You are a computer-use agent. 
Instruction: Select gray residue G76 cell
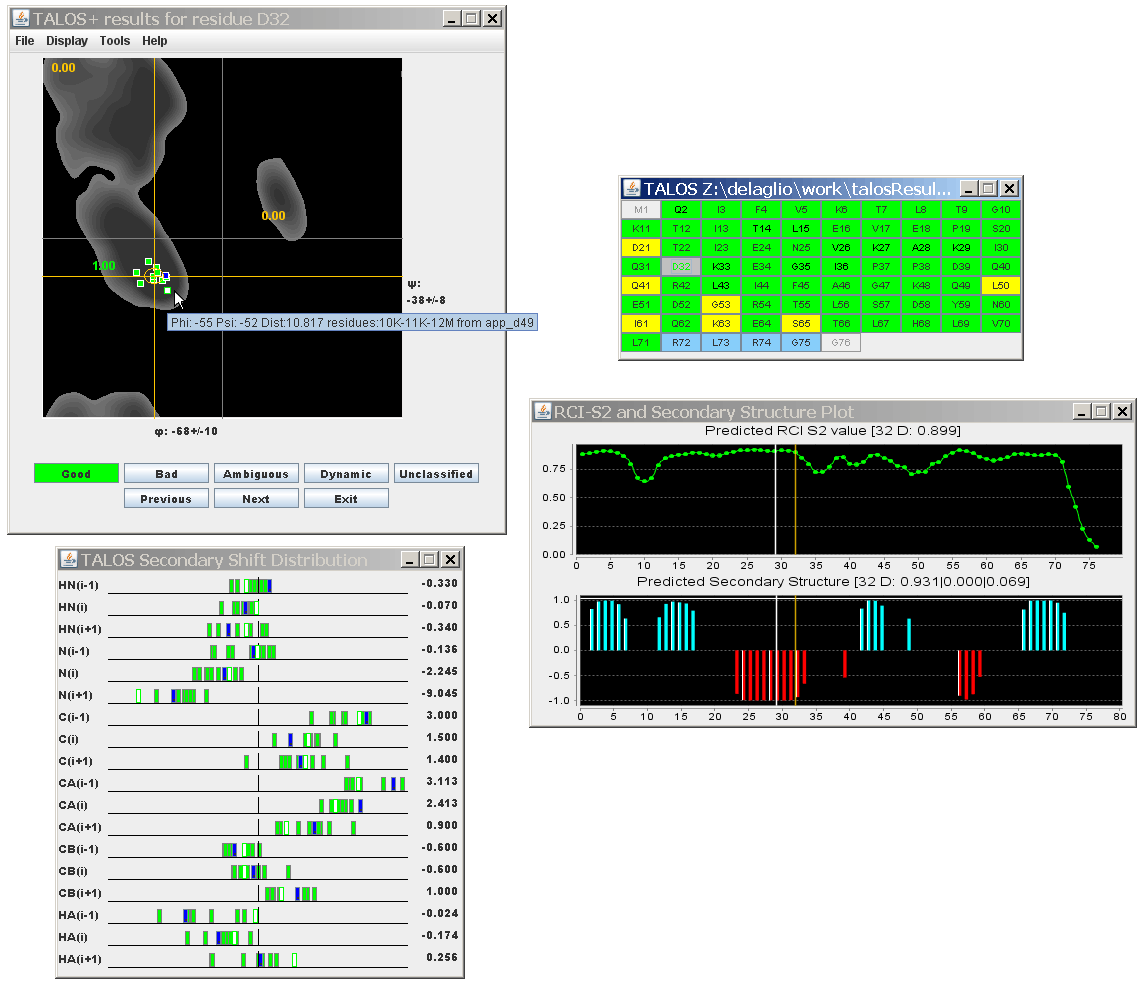click(x=841, y=342)
